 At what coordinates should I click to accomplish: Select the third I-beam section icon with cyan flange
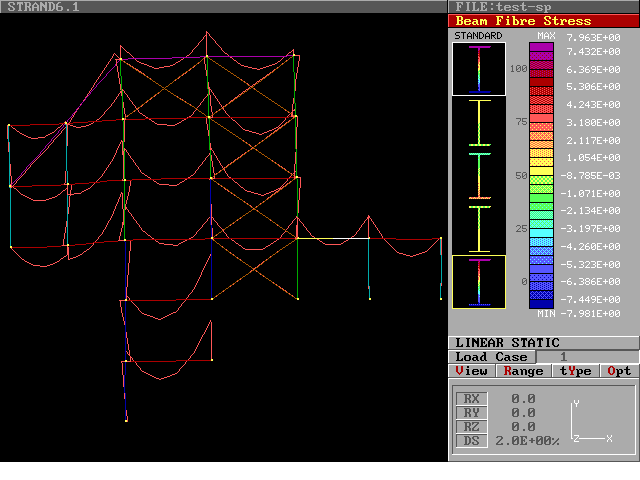coord(479,177)
